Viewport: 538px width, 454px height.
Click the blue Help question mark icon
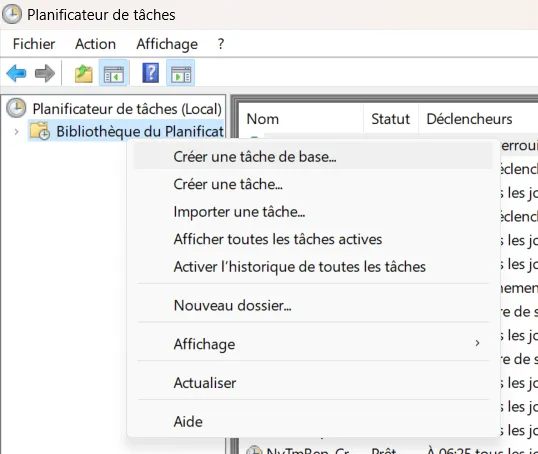(151, 73)
